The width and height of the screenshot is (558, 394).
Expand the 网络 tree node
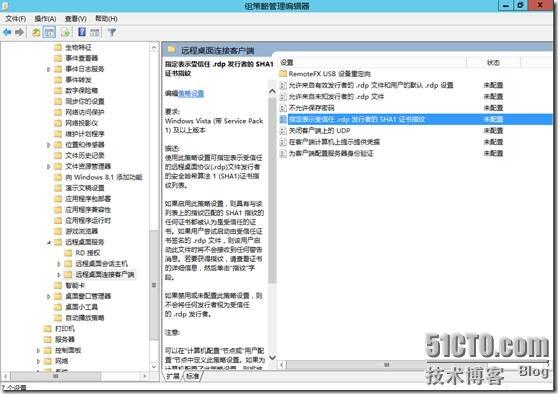(x=38, y=361)
